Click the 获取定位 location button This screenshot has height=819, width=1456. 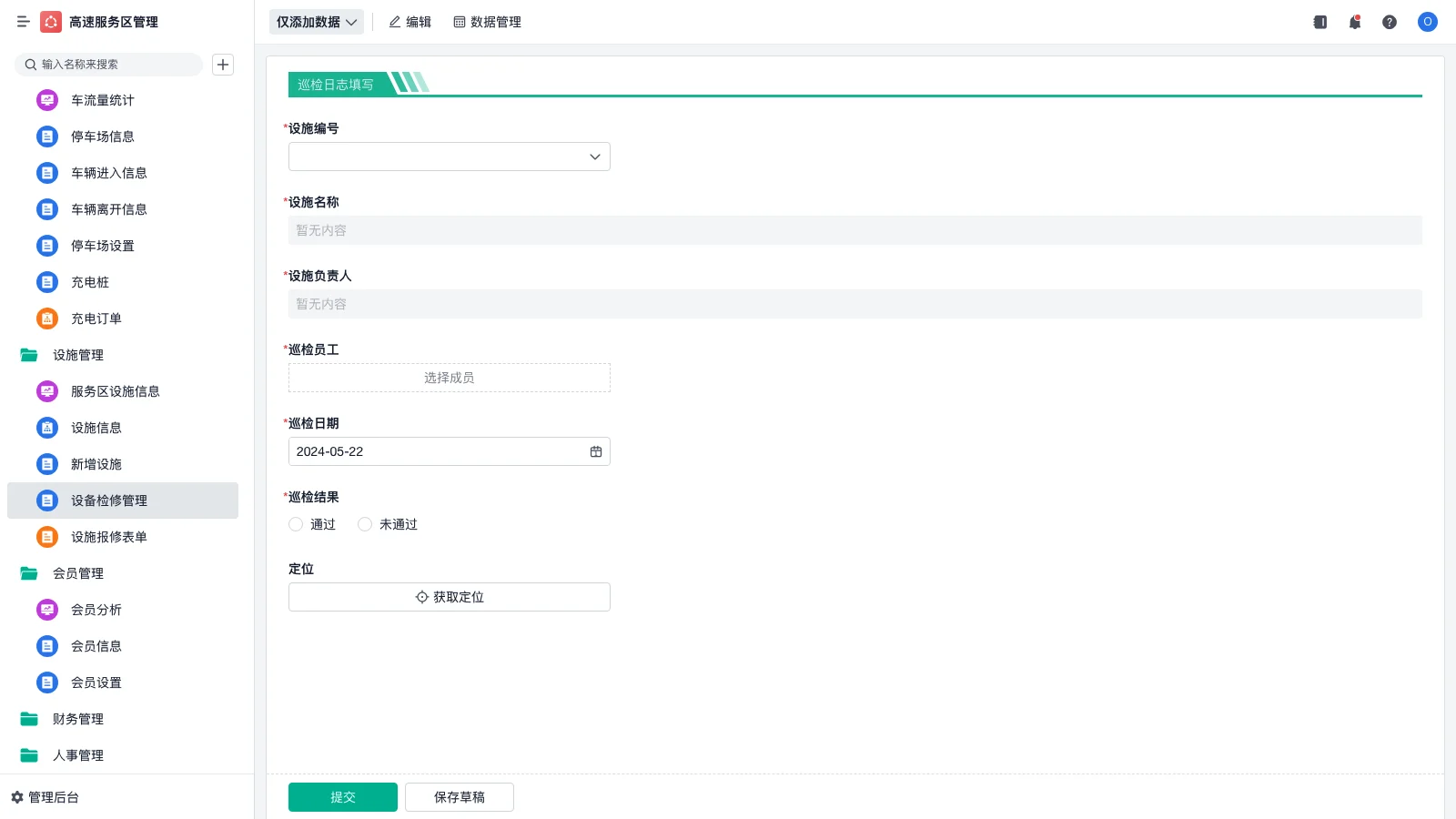[449, 597]
